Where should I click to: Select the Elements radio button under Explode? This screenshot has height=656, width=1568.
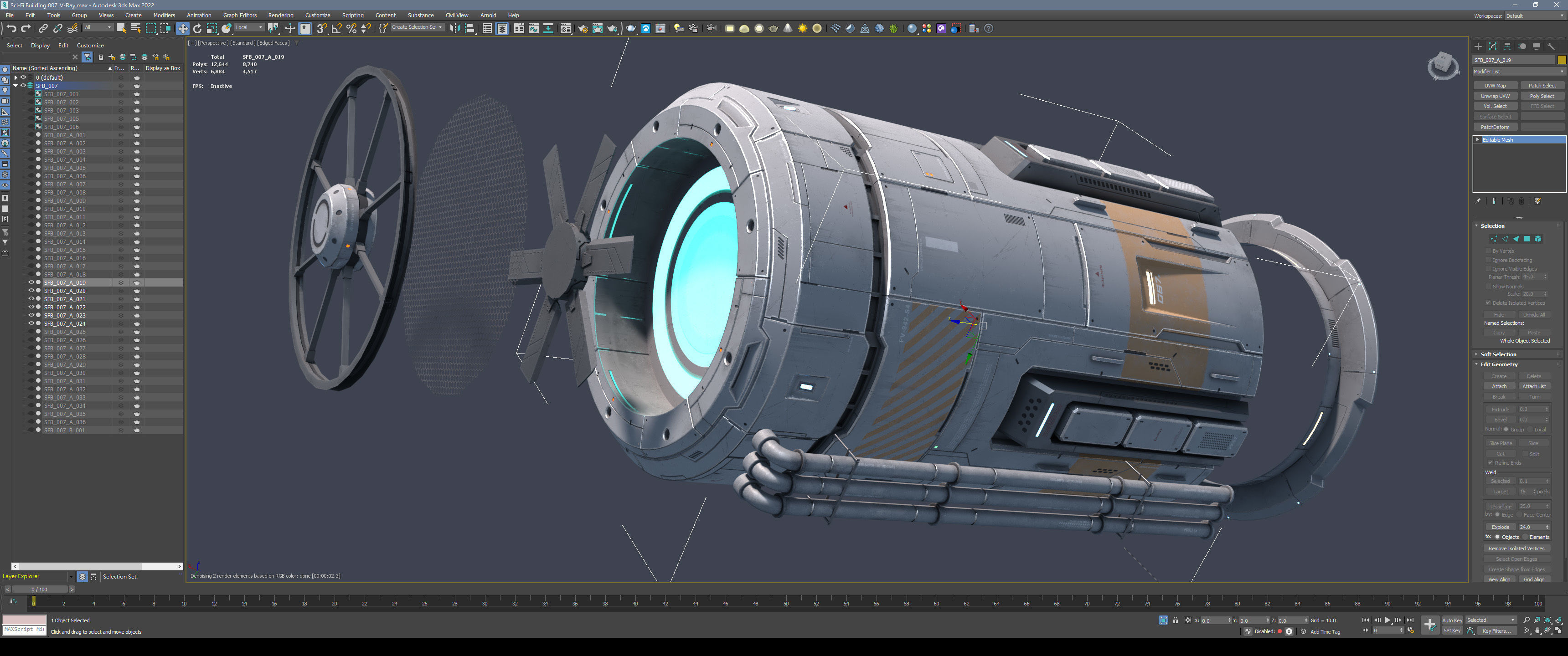(1525, 537)
